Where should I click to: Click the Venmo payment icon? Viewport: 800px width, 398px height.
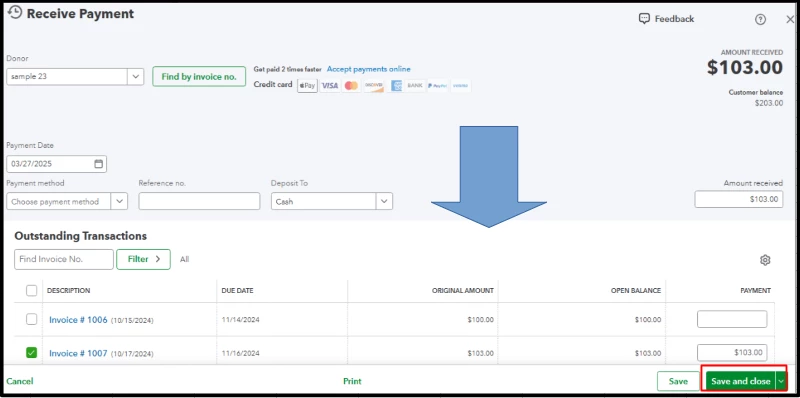tap(460, 86)
